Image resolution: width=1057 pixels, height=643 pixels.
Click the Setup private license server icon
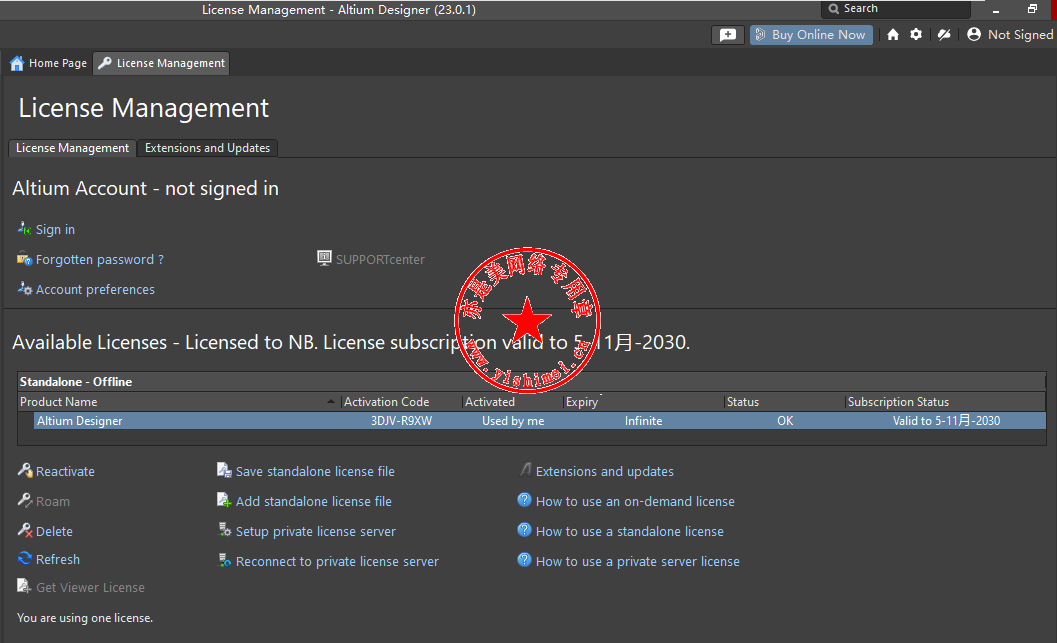click(224, 530)
